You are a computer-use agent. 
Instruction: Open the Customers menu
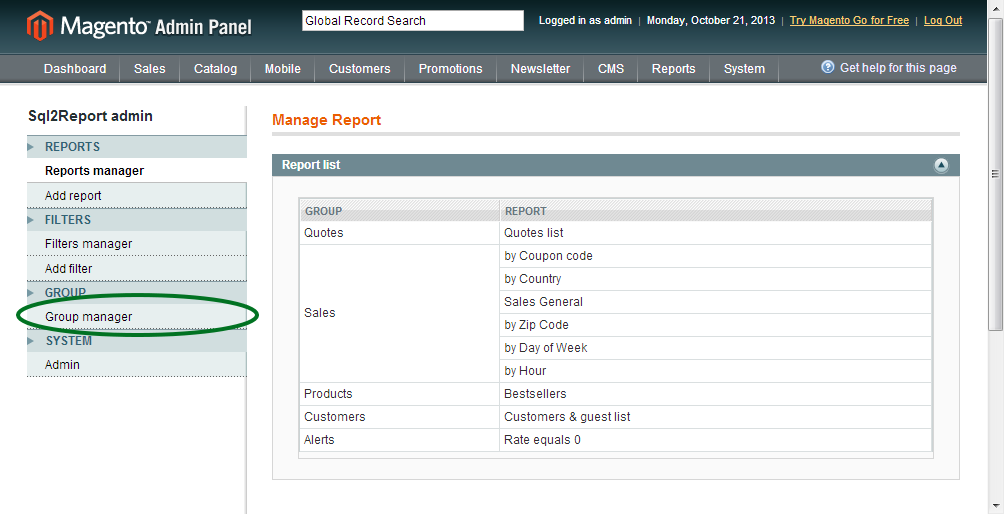[359, 68]
